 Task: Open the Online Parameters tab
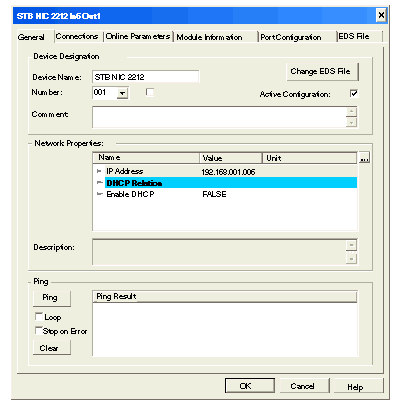pyautogui.click(x=138, y=36)
